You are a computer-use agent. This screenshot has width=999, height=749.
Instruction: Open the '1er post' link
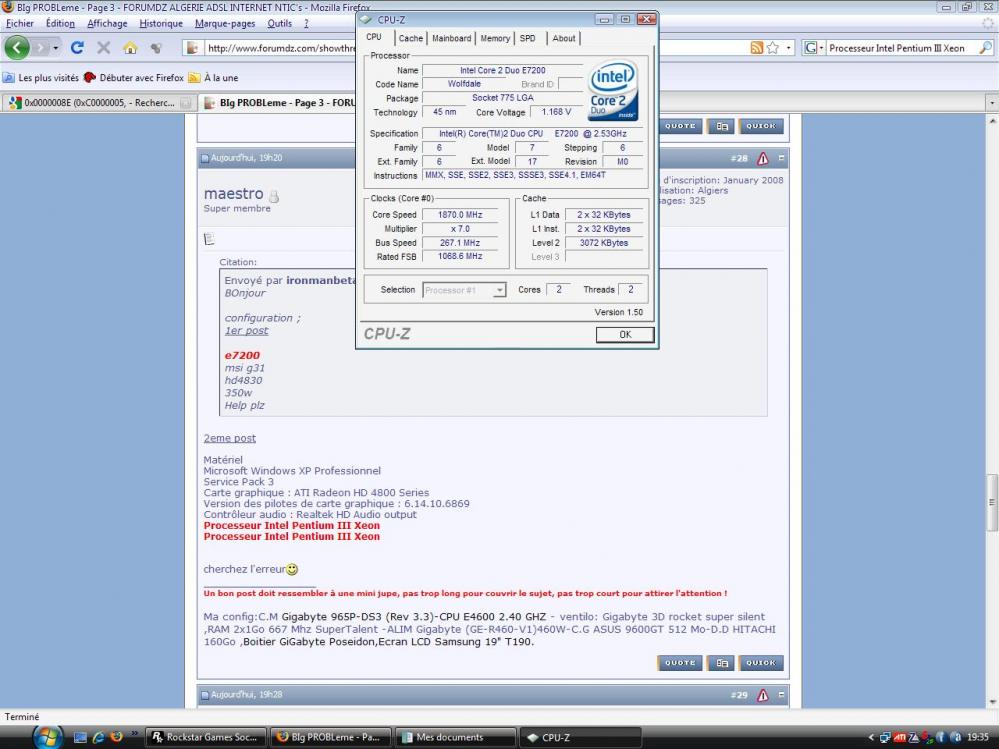[247, 331]
